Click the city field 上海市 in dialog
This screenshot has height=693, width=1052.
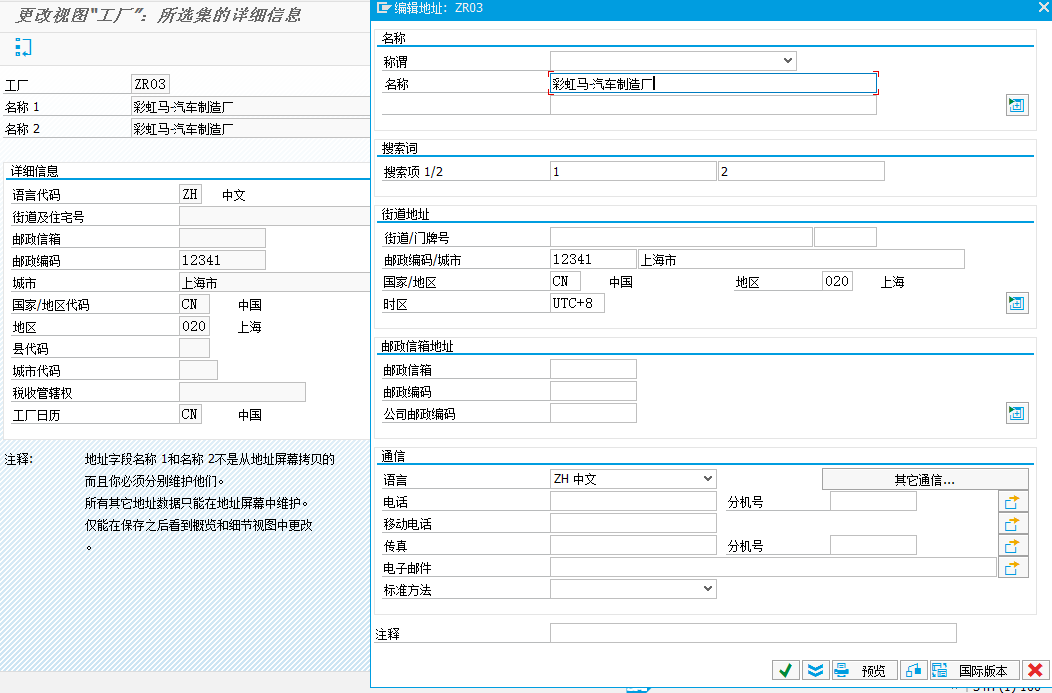[801, 259]
